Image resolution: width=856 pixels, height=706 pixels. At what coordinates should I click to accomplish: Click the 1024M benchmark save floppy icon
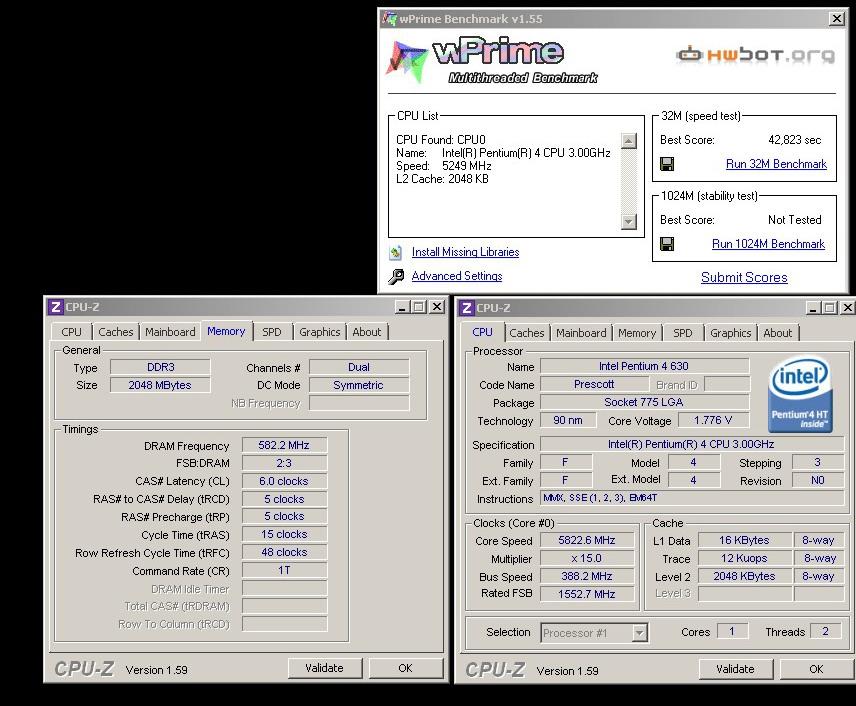(667, 244)
